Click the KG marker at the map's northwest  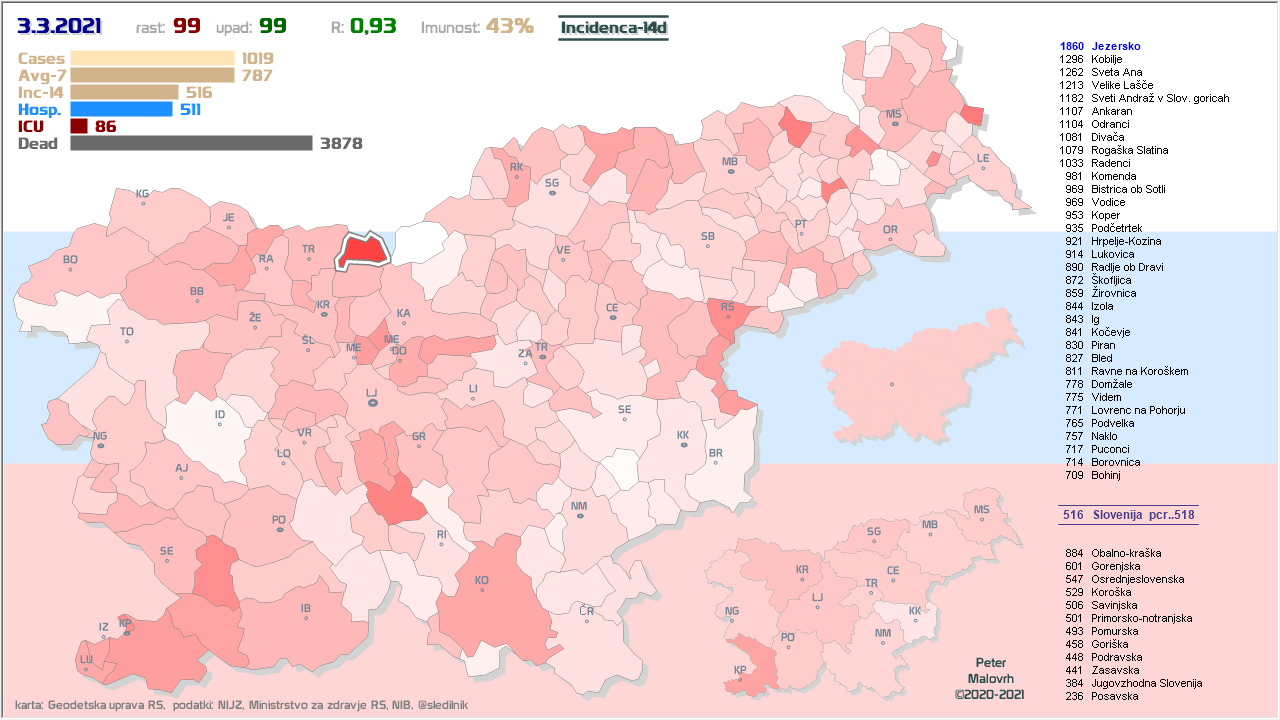click(x=142, y=194)
